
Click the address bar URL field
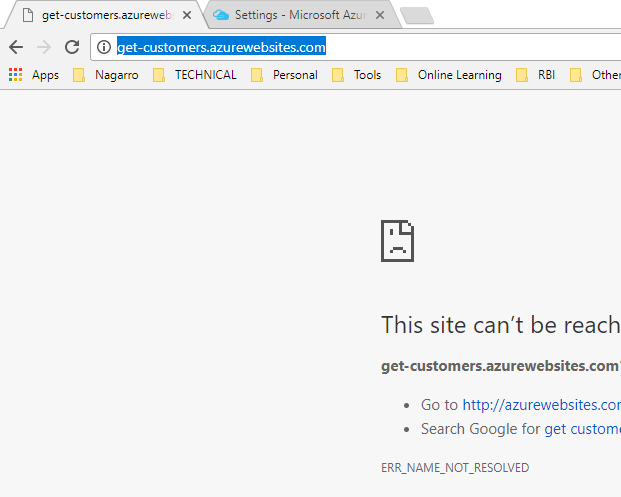tap(356, 47)
